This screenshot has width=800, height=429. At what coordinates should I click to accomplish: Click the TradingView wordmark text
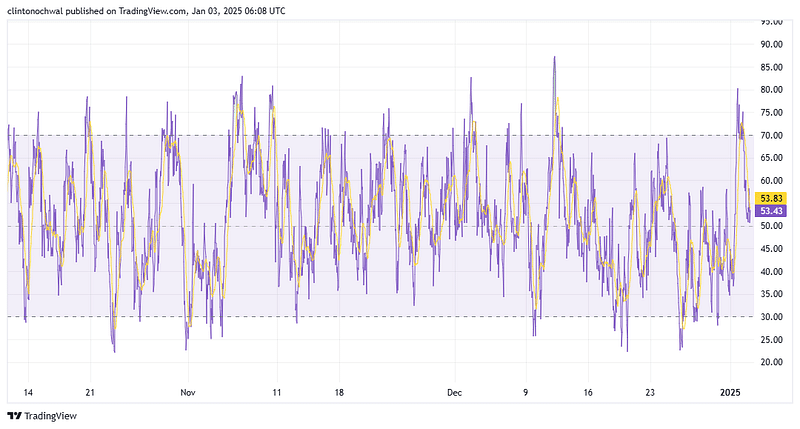coord(51,416)
